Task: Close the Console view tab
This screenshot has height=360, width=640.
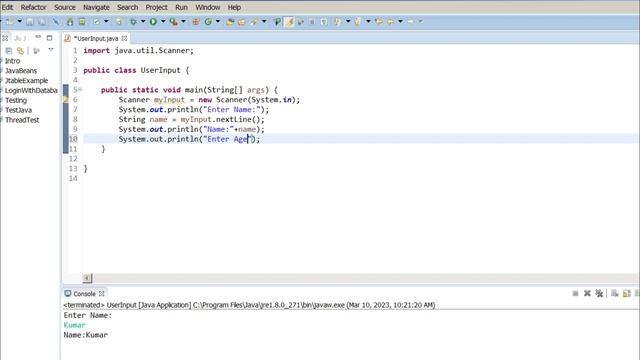Action: tap(102, 293)
